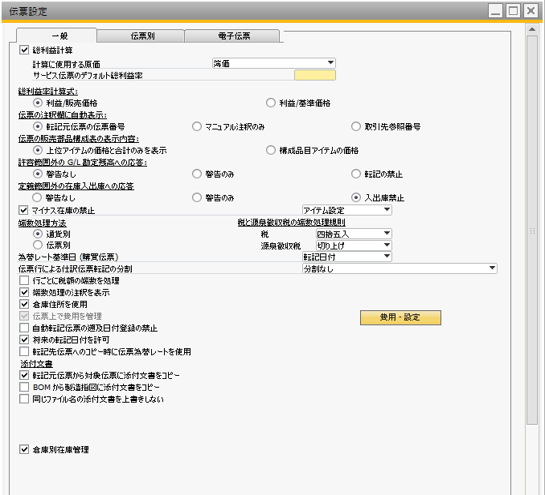The image size is (545, 495).
Task: Open 計算に使用する原価 dropdown
Action: (x=274, y=63)
